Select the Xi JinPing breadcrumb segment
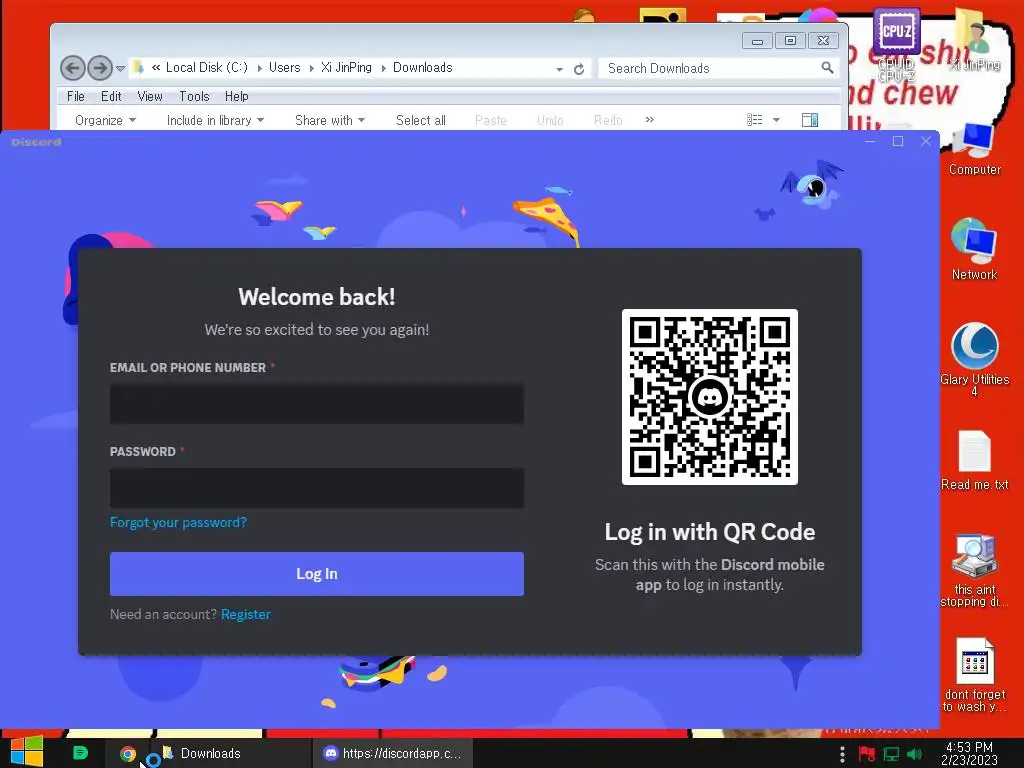This screenshot has width=1024, height=768. (346, 67)
